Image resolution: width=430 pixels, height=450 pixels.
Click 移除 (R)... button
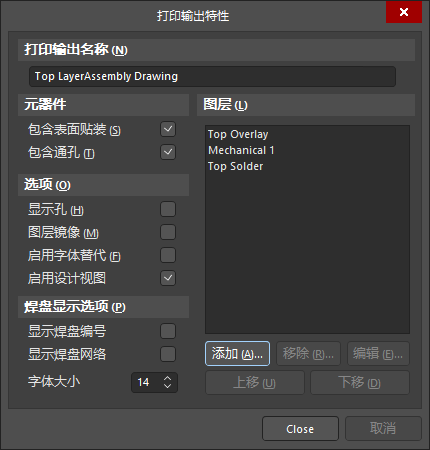(308, 354)
